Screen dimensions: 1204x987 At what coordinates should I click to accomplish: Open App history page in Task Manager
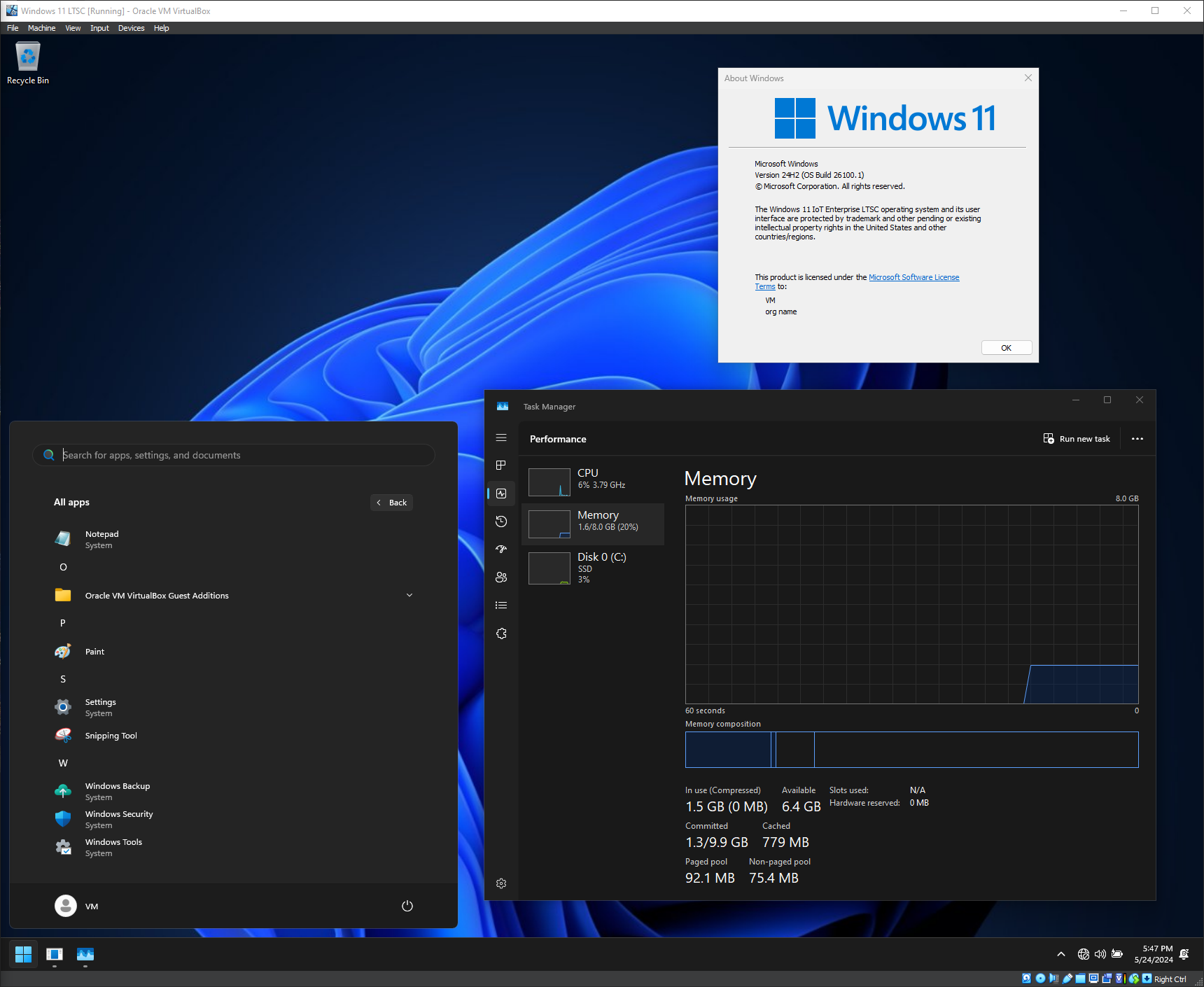(501, 521)
